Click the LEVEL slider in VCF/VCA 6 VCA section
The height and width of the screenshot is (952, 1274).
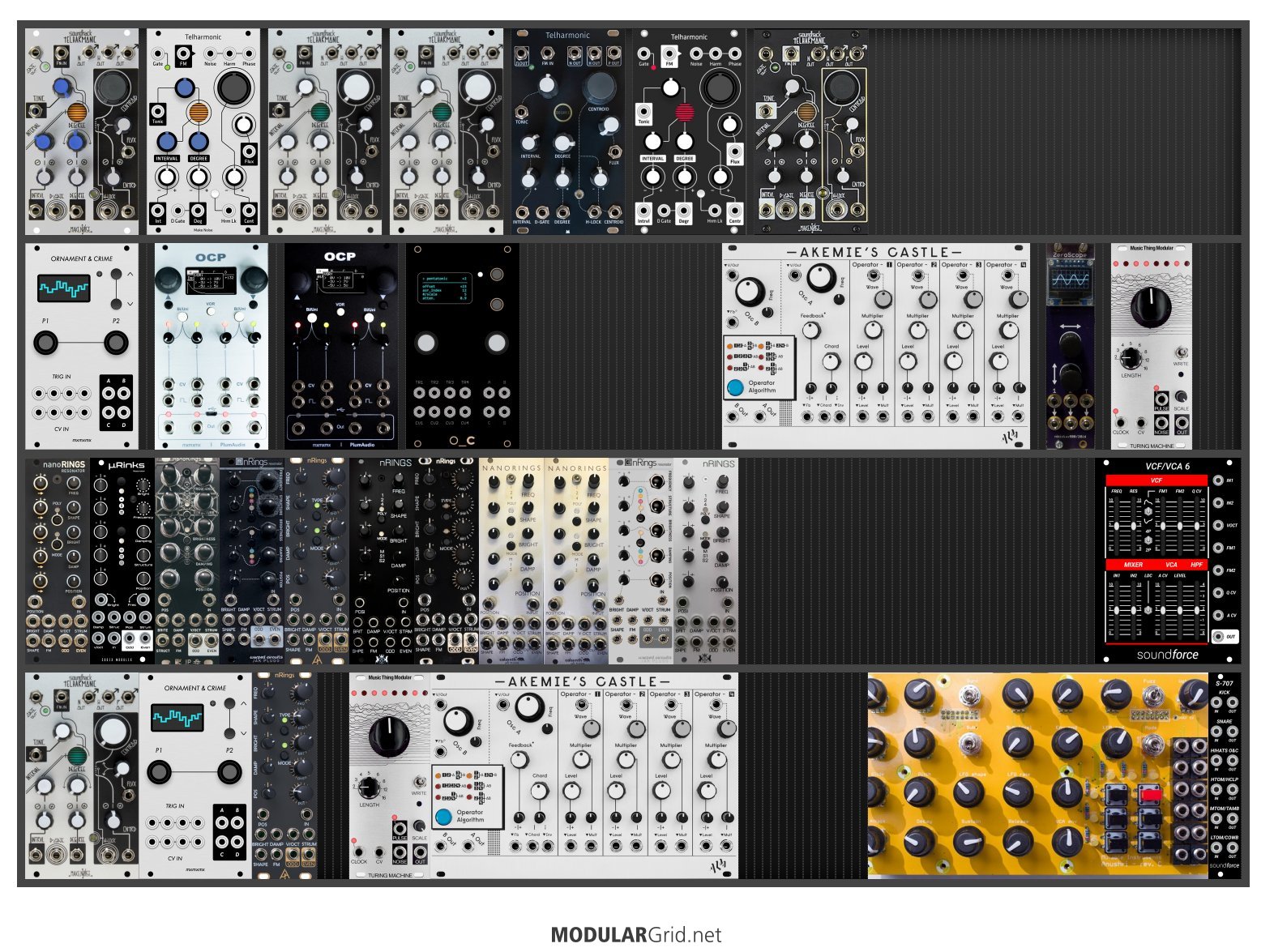tap(1180, 608)
